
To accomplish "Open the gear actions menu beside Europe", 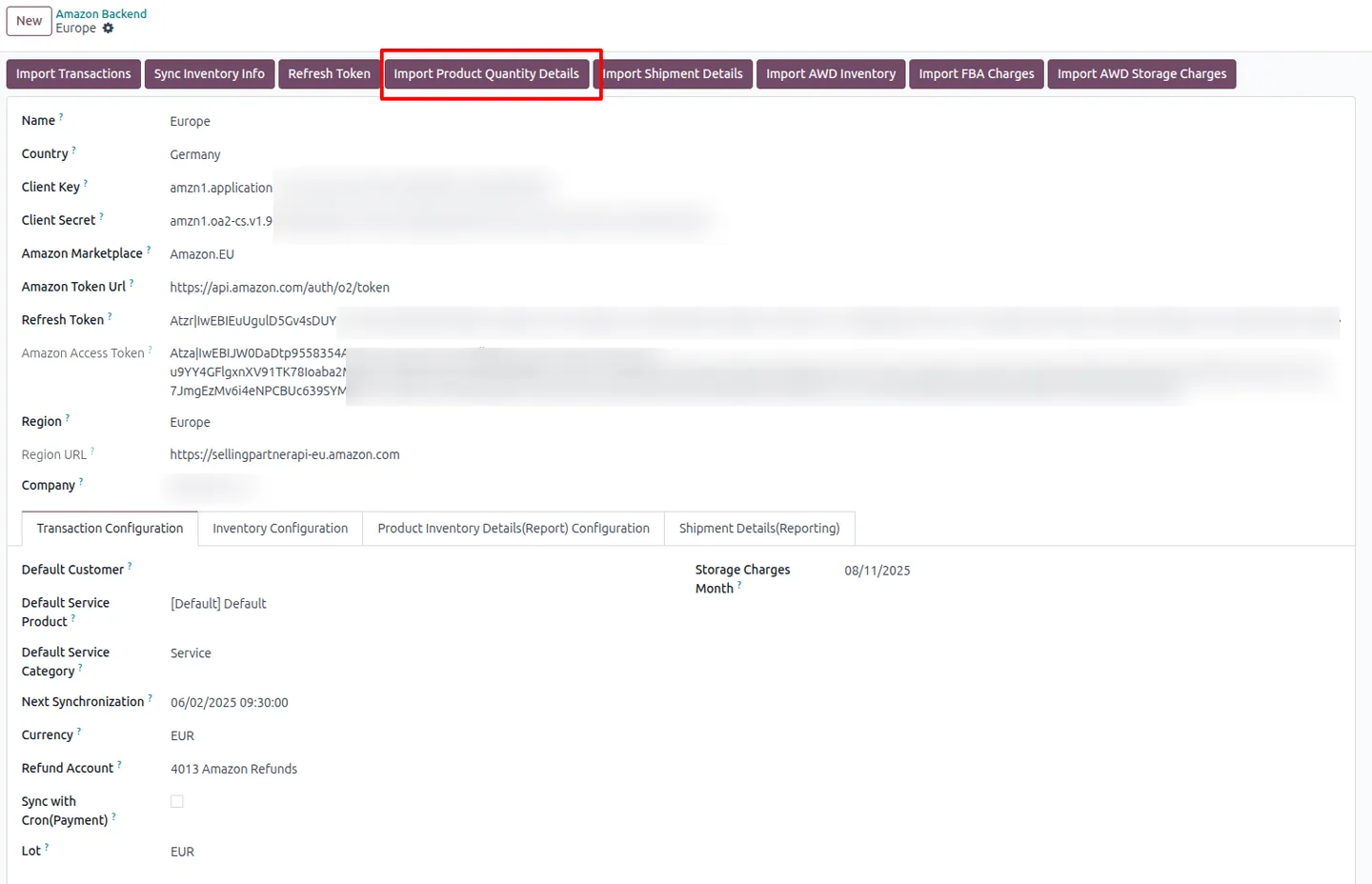I will (x=108, y=29).
